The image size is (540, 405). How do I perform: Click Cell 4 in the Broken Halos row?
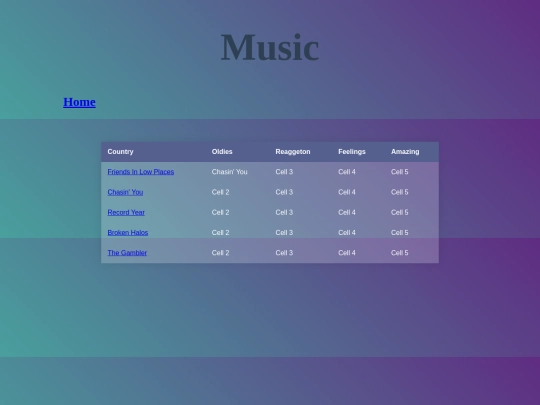(347, 233)
